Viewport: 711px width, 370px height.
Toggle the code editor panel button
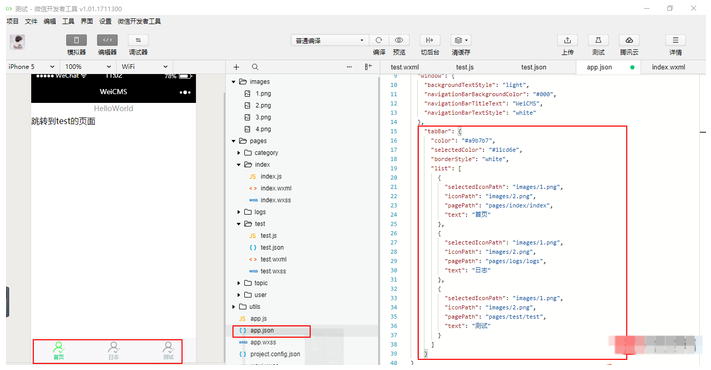coord(107,40)
